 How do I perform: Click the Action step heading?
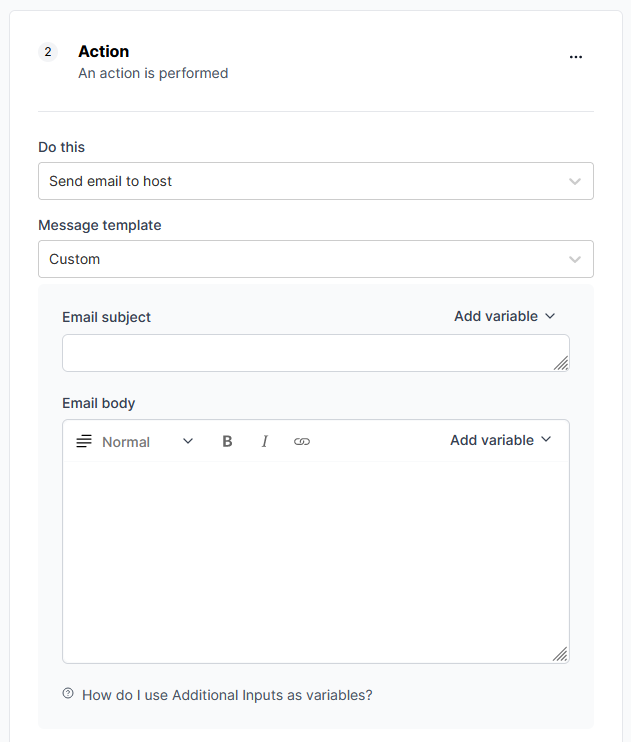[x=104, y=51]
